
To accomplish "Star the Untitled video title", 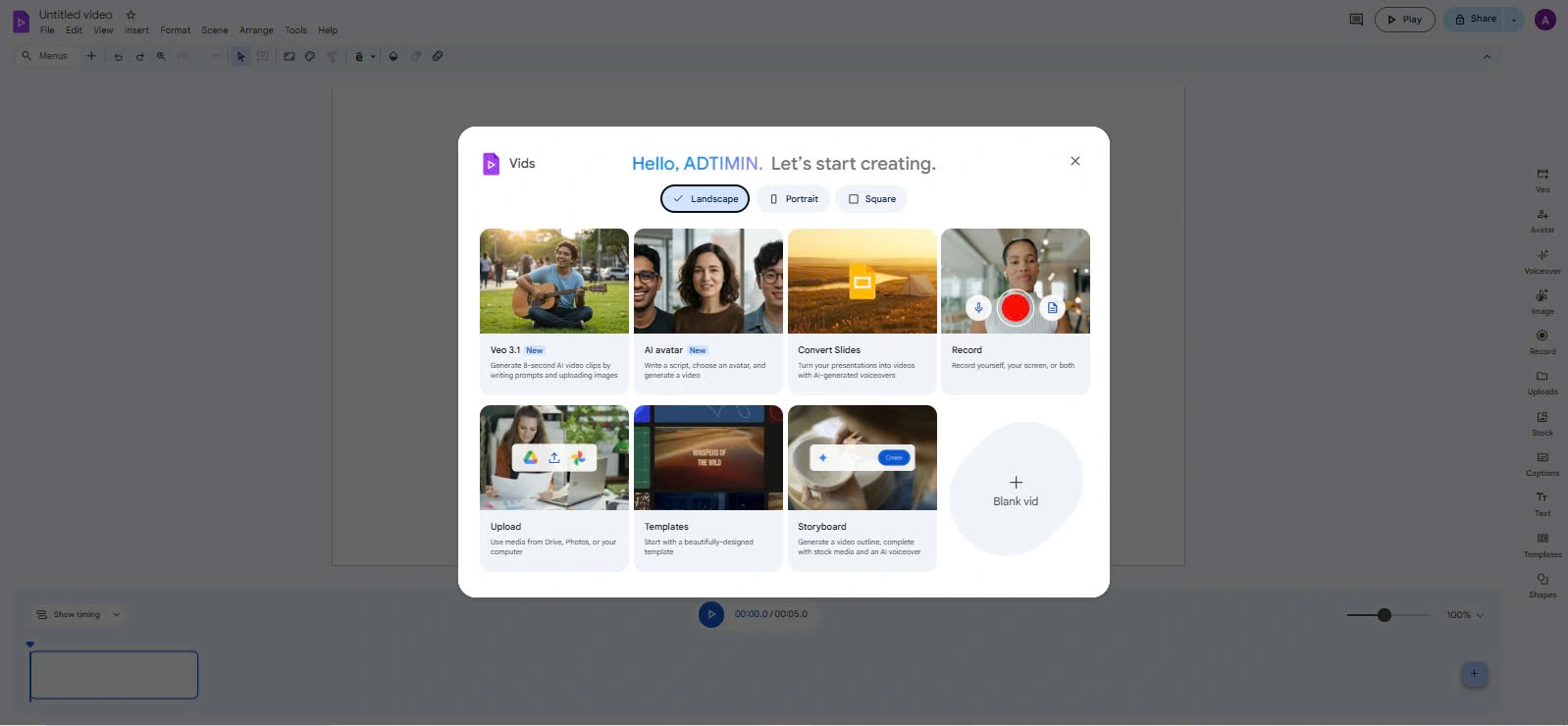I will [131, 15].
